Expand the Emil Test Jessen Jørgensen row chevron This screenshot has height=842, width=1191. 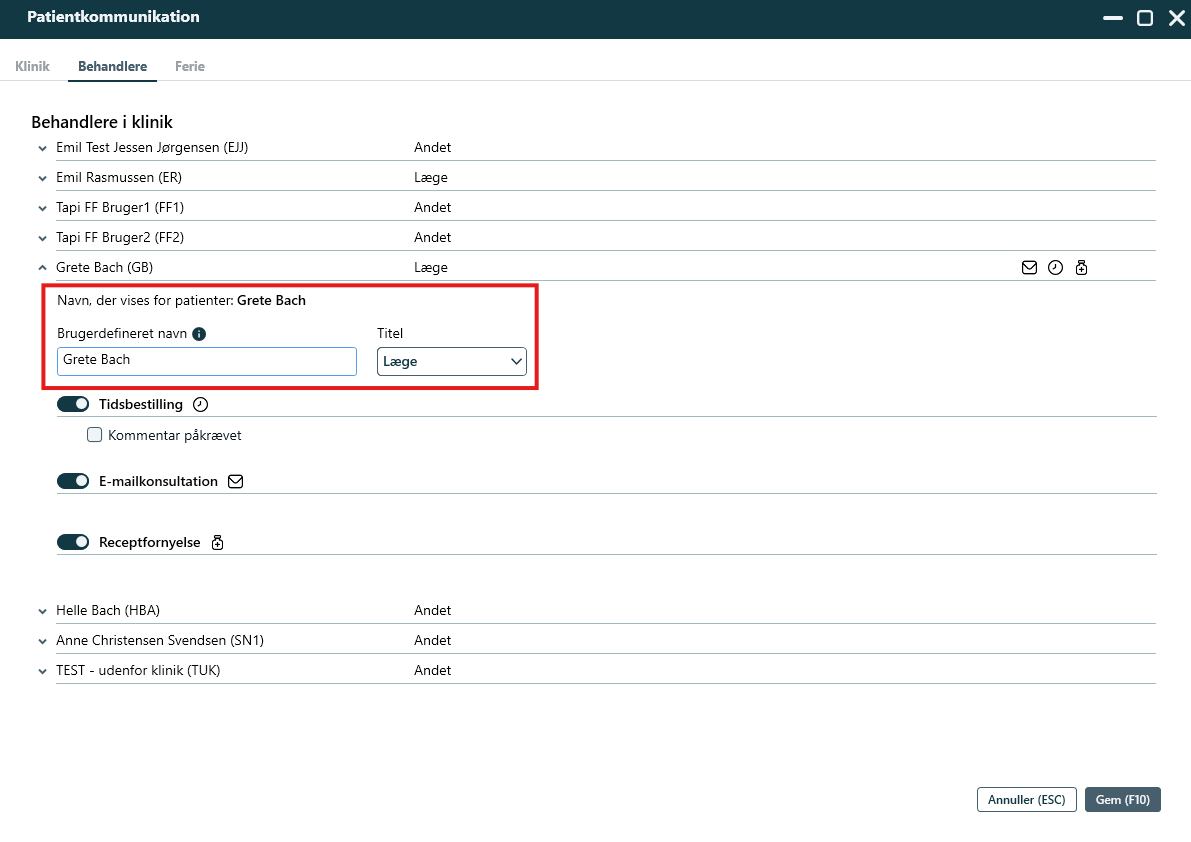tap(43, 149)
